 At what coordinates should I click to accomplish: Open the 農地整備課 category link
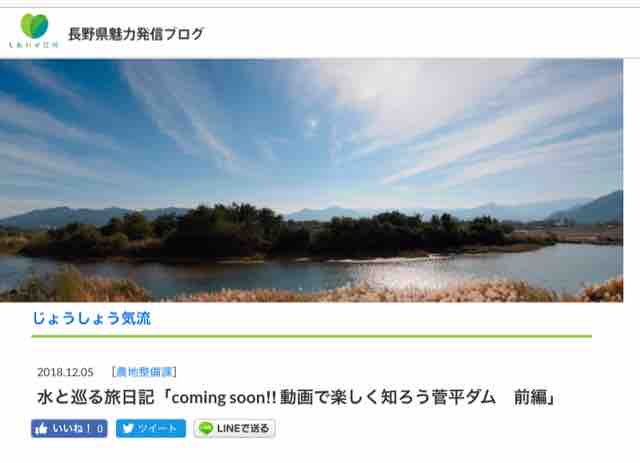(x=144, y=372)
